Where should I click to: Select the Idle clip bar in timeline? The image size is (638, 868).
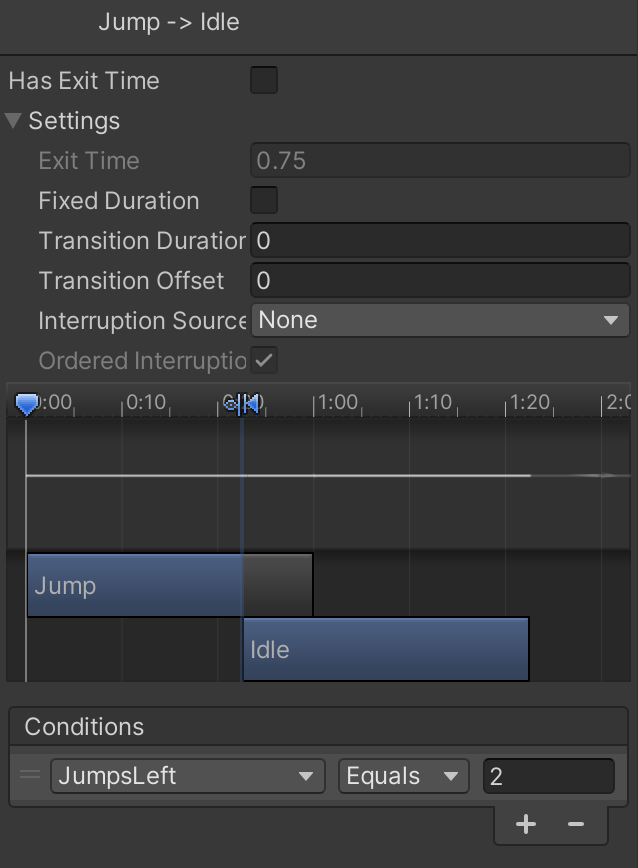pos(385,649)
